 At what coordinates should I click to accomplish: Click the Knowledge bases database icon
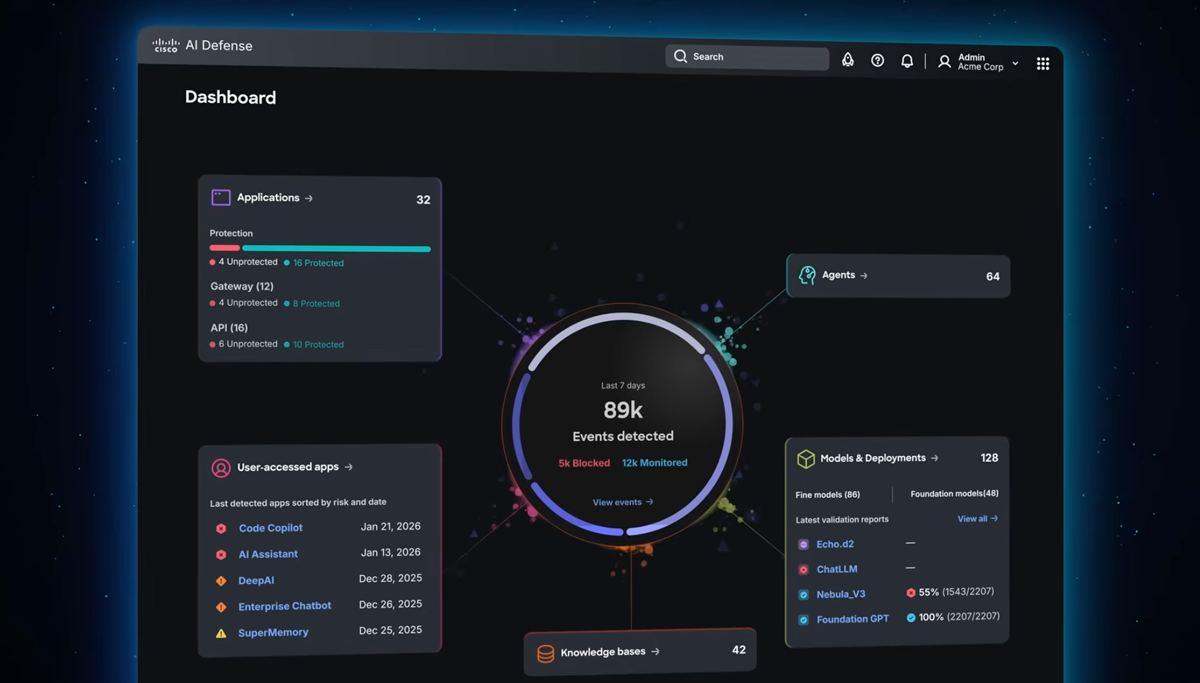pos(546,653)
